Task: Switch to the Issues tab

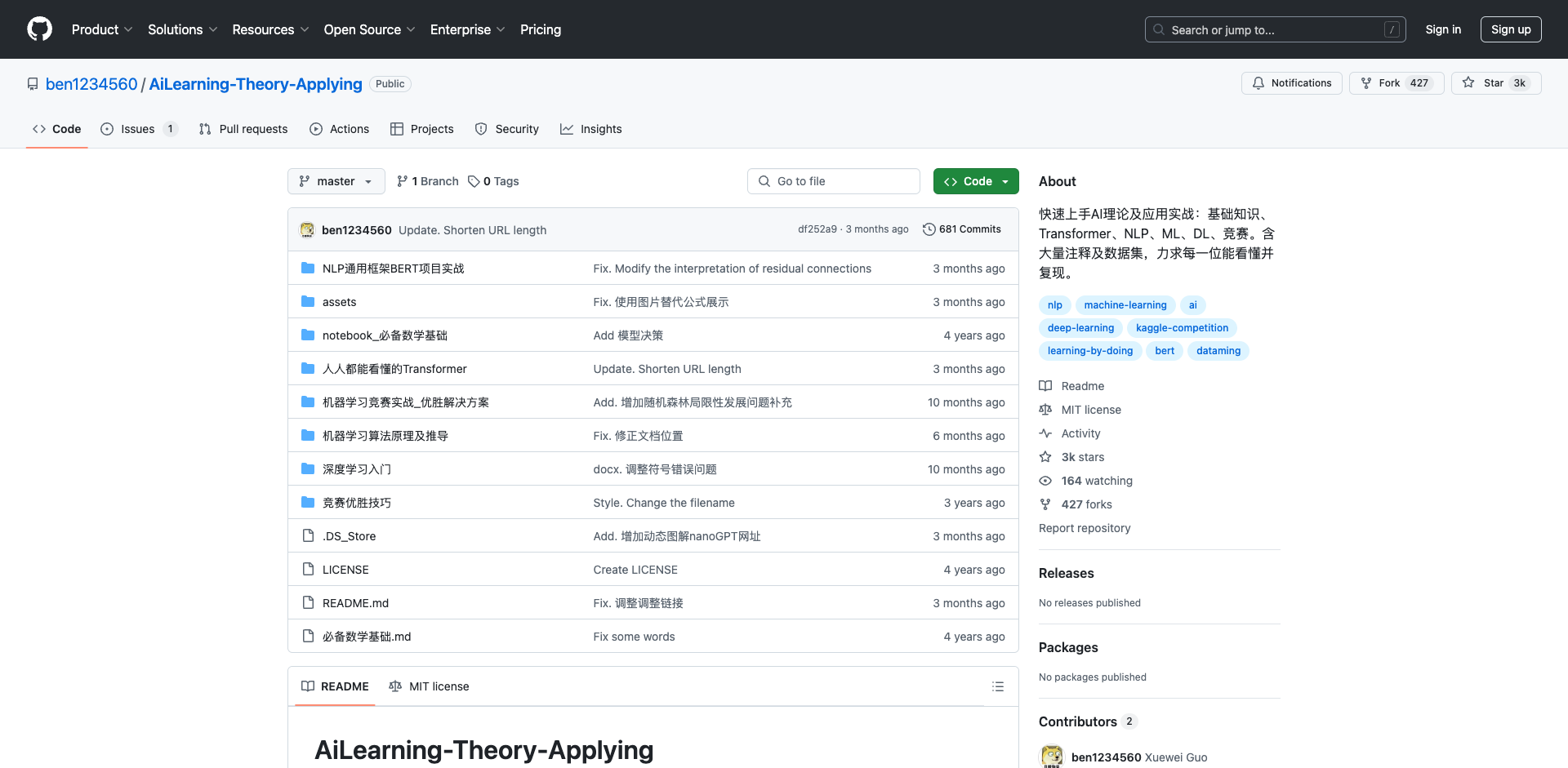Action: [x=136, y=129]
